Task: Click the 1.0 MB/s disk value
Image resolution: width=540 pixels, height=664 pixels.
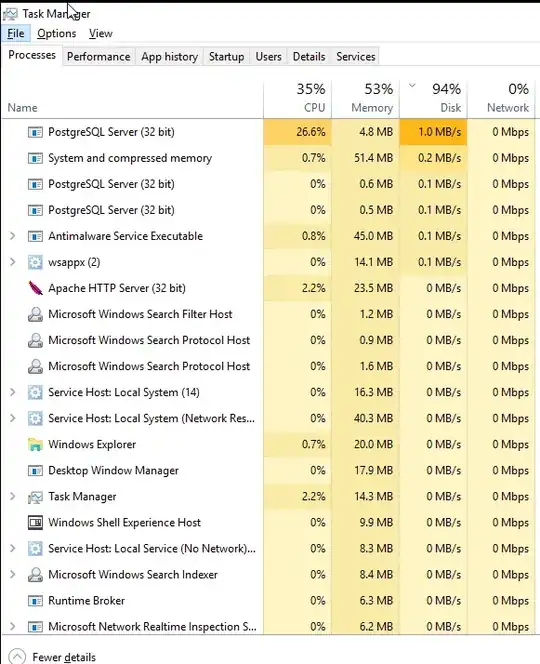Action: point(440,132)
